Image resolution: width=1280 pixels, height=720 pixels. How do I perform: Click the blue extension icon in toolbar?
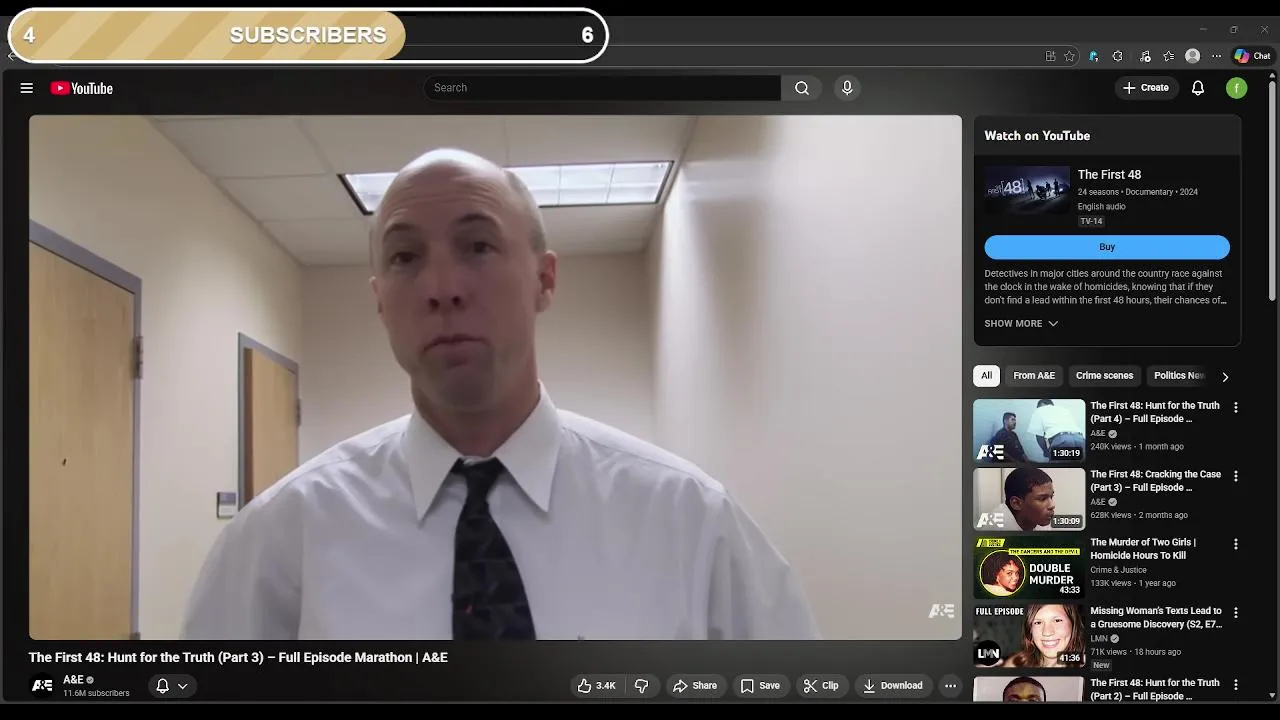tap(1094, 56)
